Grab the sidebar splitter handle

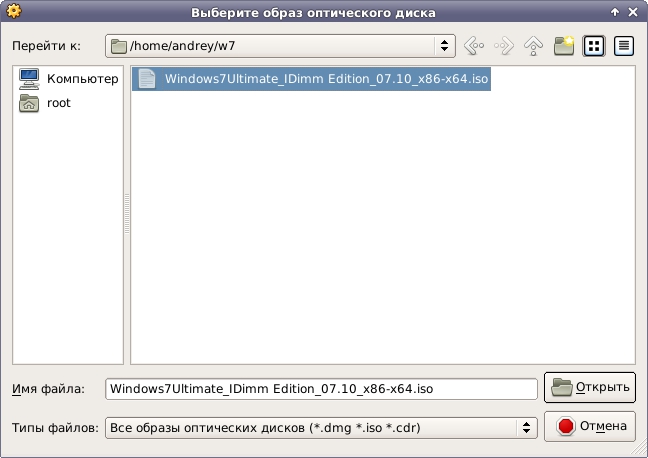click(127, 214)
